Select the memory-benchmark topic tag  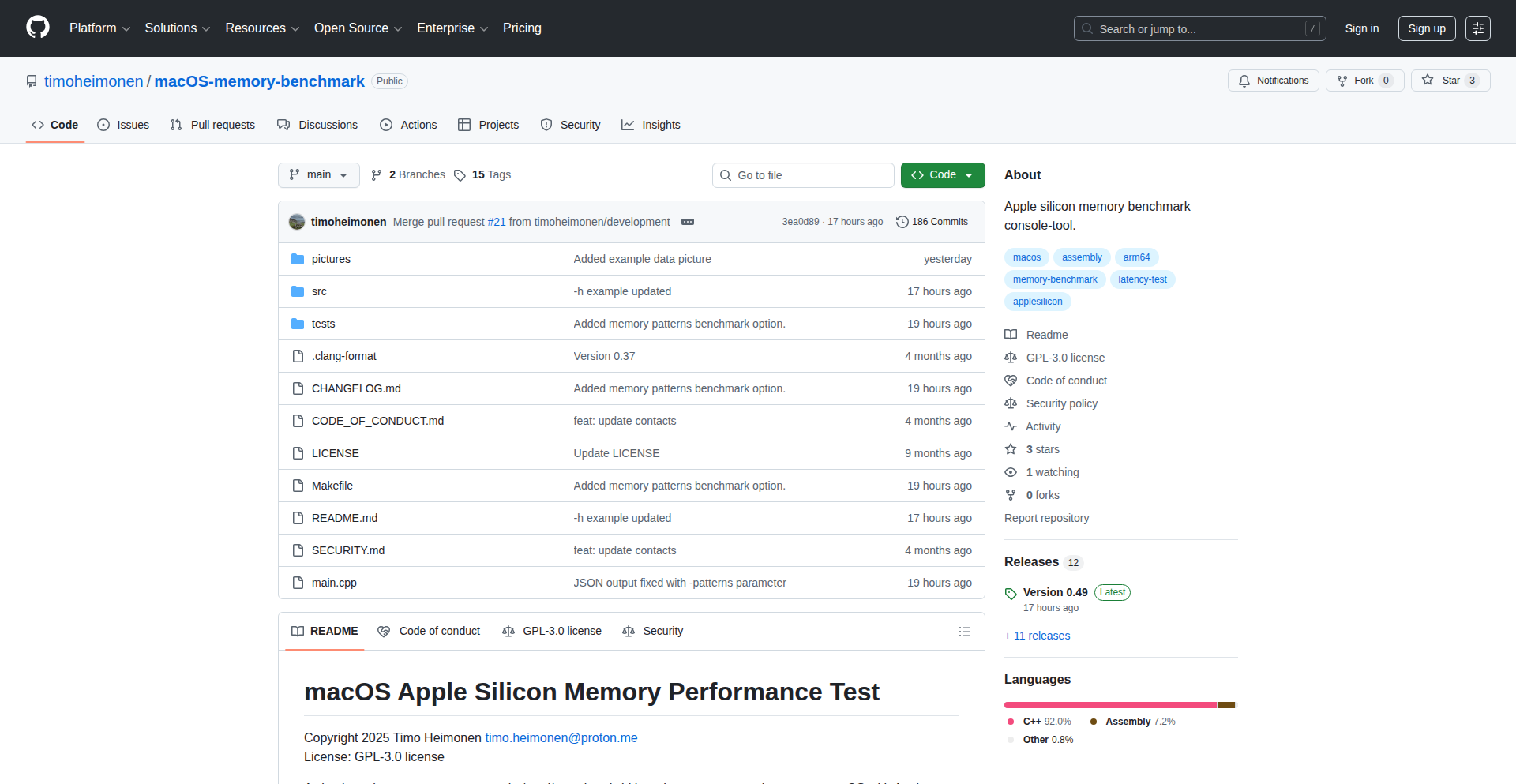[x=1054, y=279]
